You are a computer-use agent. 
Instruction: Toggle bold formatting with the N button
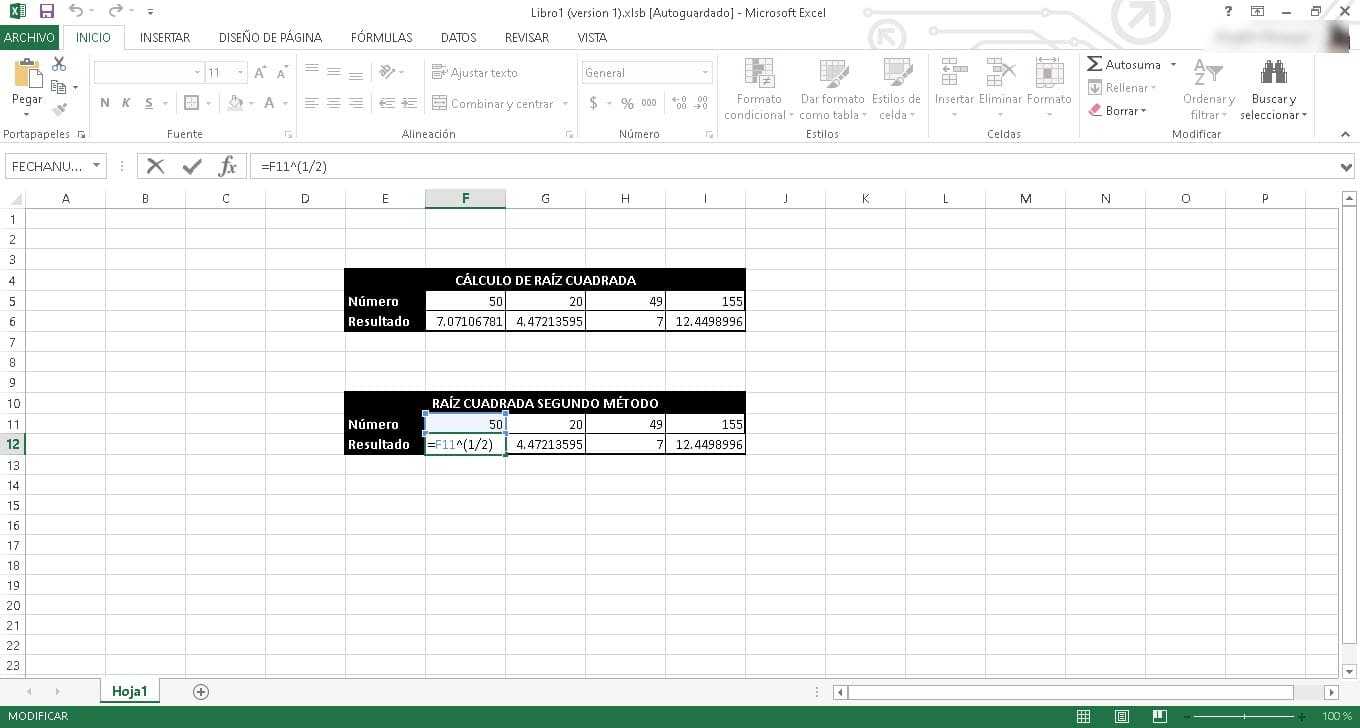coord(105,103)
